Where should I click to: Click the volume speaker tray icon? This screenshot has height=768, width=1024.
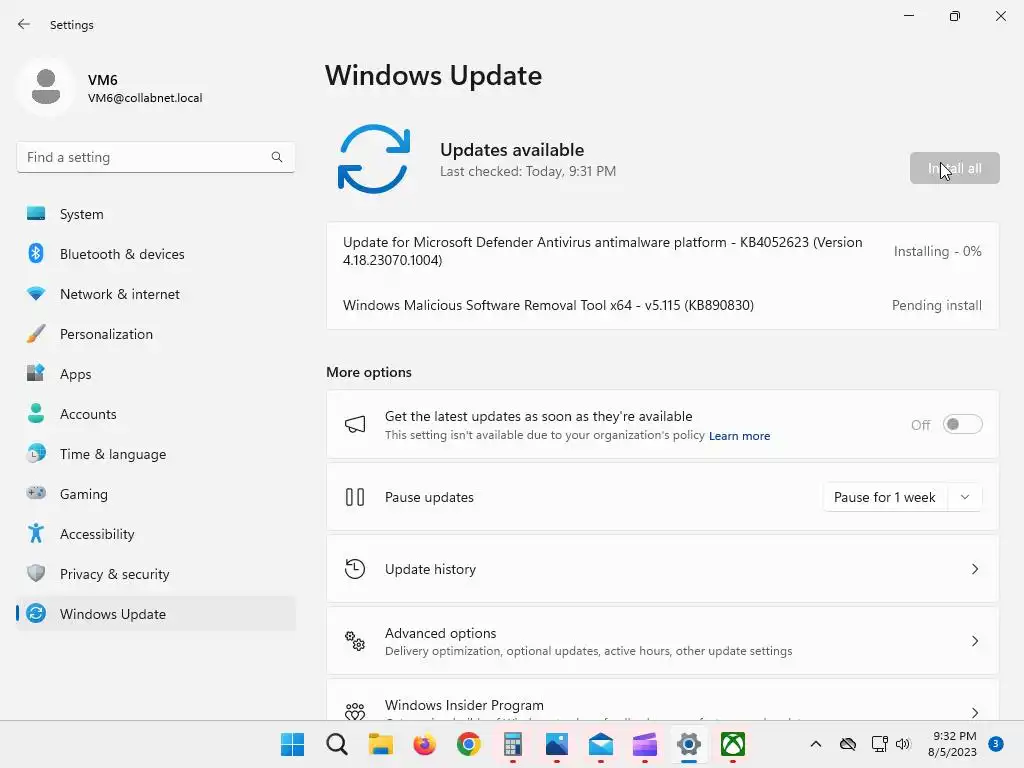click(903, 744)
